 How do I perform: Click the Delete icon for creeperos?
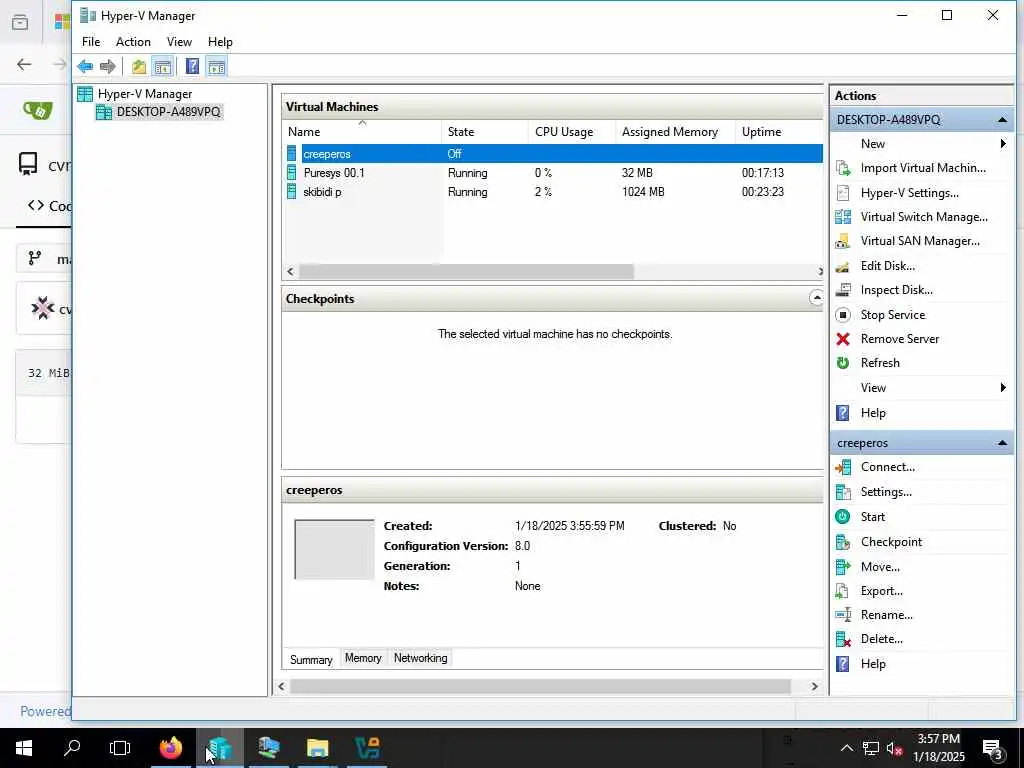click(x=843, y=639)
